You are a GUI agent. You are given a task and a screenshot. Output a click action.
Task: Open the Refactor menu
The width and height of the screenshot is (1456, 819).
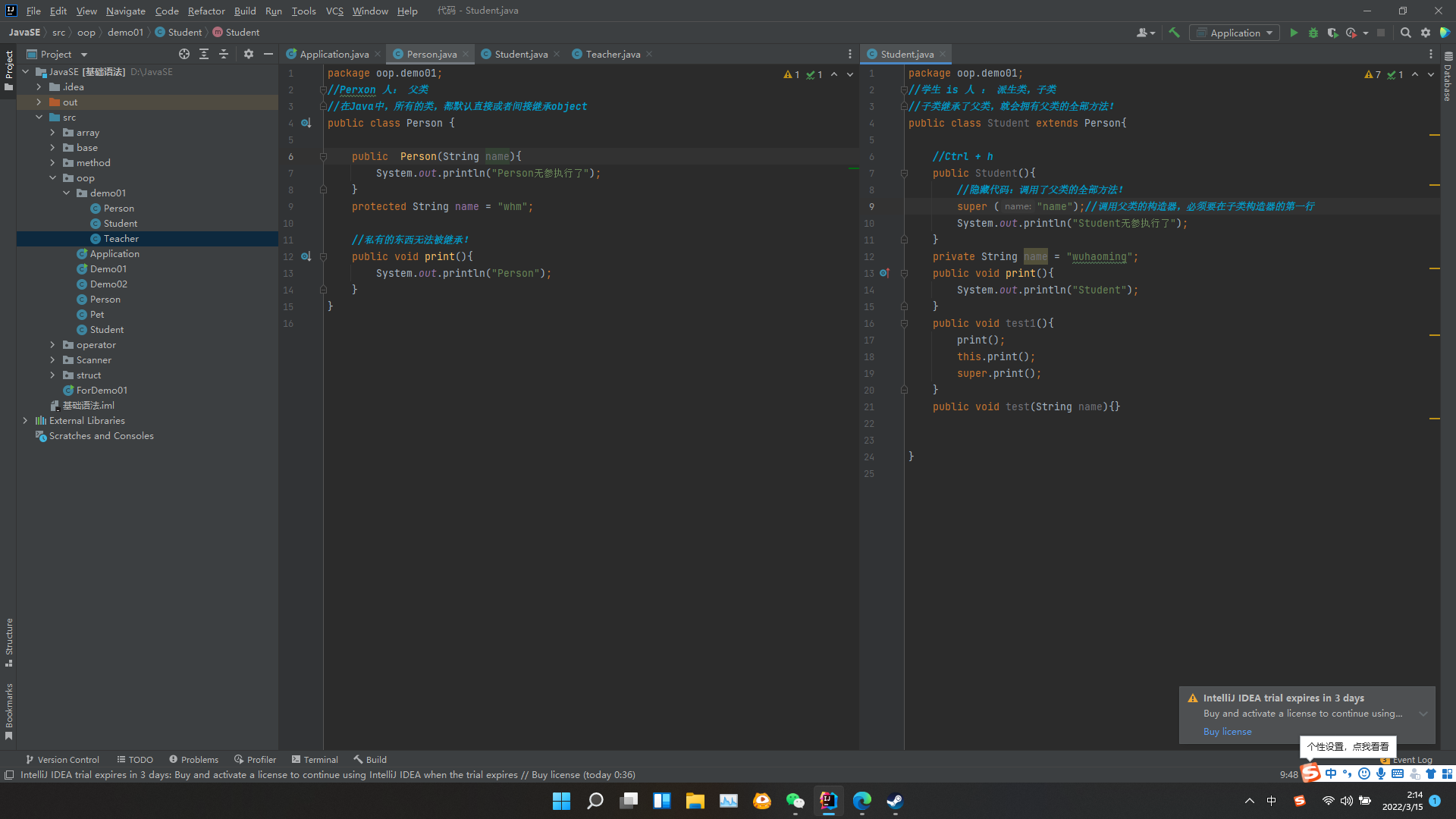click(x=206, y=11)
